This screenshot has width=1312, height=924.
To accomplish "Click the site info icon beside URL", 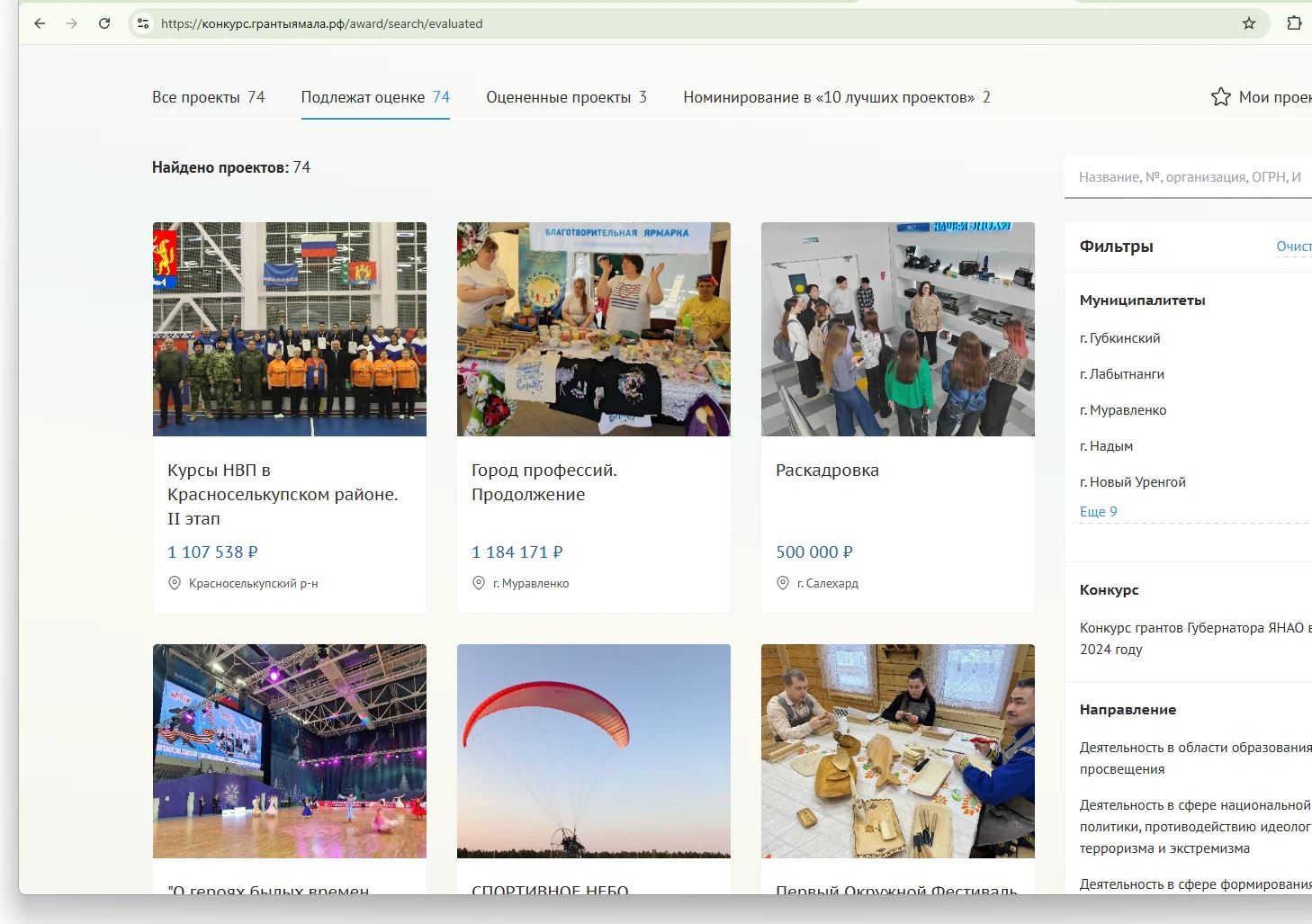I will 143,23.
